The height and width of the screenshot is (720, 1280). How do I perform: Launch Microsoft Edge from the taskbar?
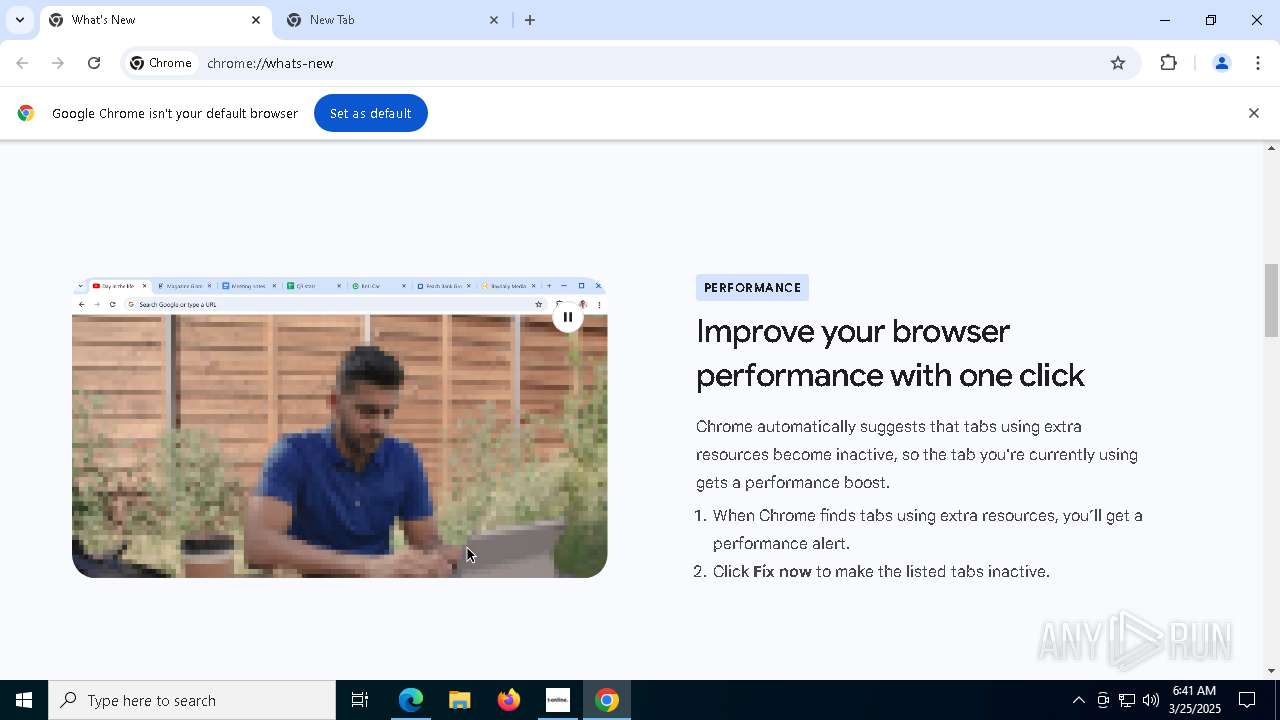click(411, 700)
